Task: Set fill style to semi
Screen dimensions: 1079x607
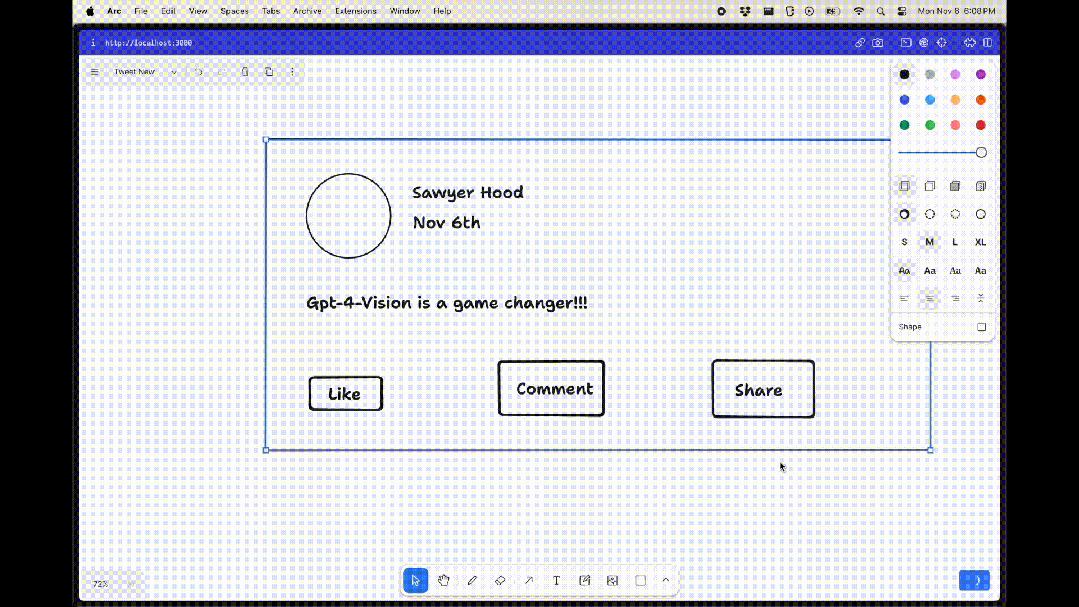Action: pos(930,186)
